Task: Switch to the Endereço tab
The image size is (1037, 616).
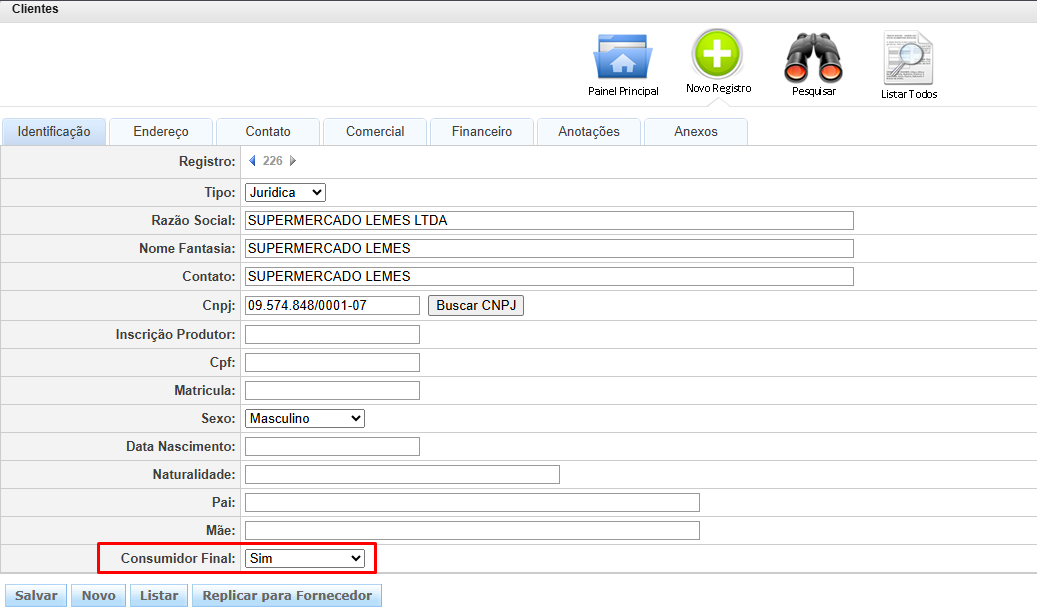Action: point(160,132)
